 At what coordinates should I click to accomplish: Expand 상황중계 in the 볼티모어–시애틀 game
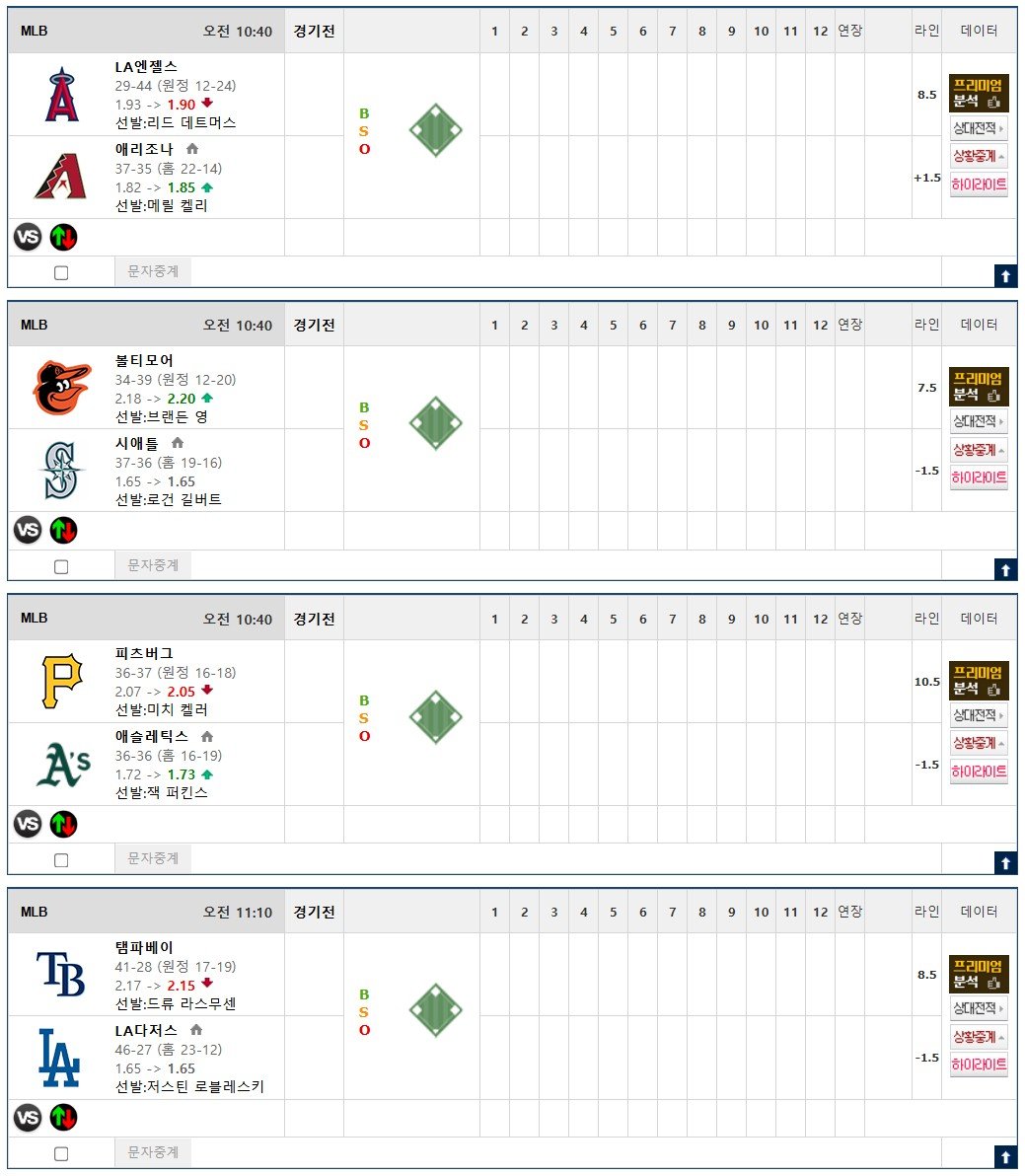click(979, 450)
